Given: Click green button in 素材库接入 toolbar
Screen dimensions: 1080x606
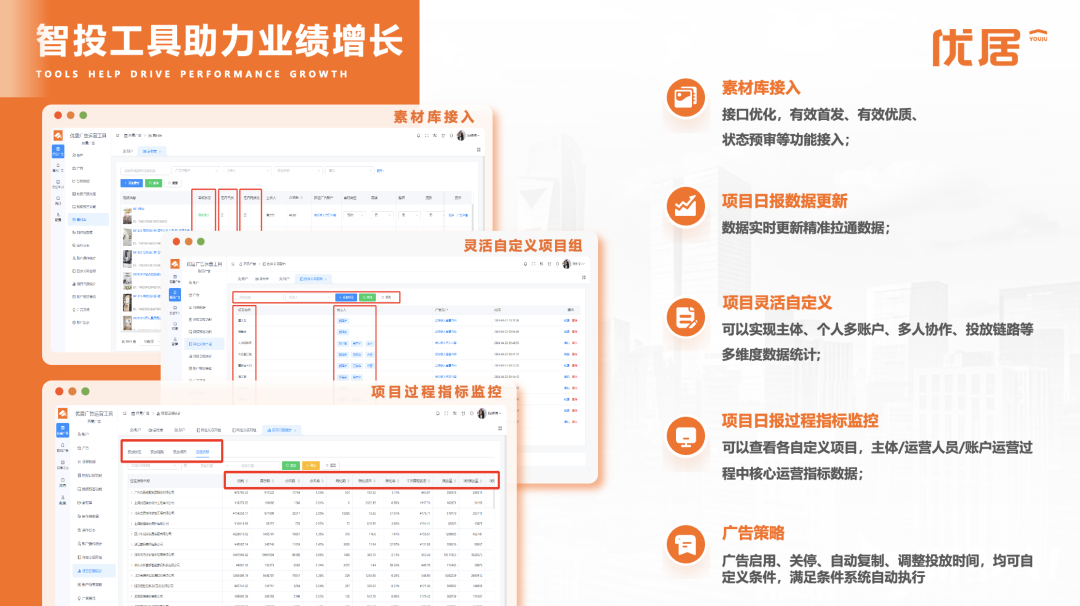Looking at the screenshot, I should click(154, 183).
